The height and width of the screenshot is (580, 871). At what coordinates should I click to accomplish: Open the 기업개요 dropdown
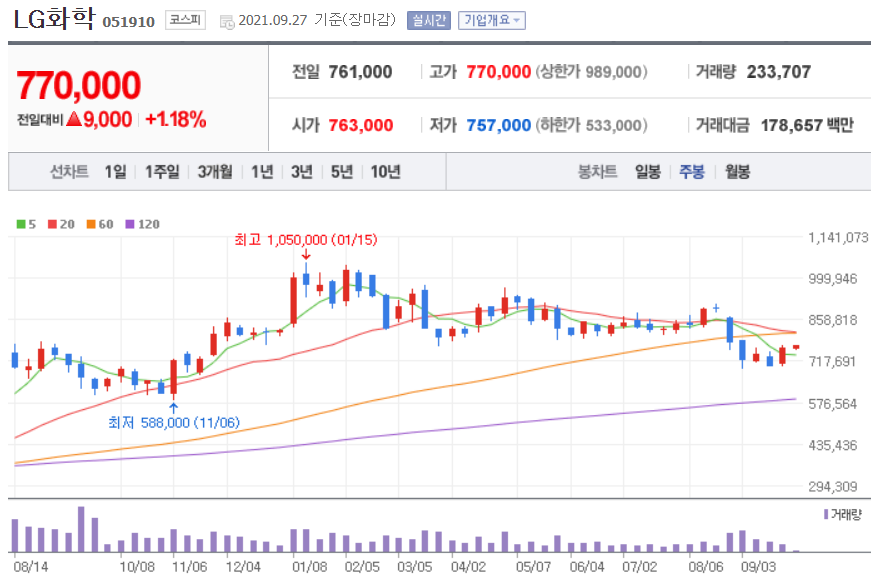point(492,21)
